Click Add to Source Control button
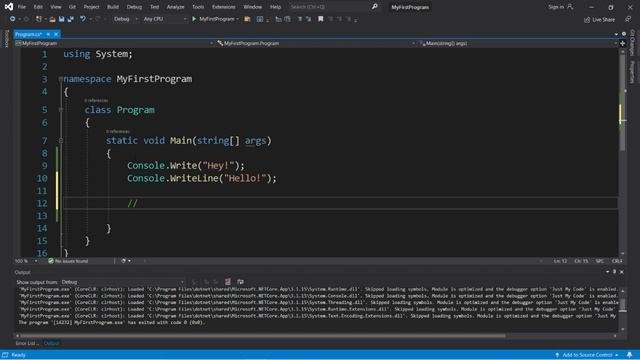640x360 pixels. [587, 355]
